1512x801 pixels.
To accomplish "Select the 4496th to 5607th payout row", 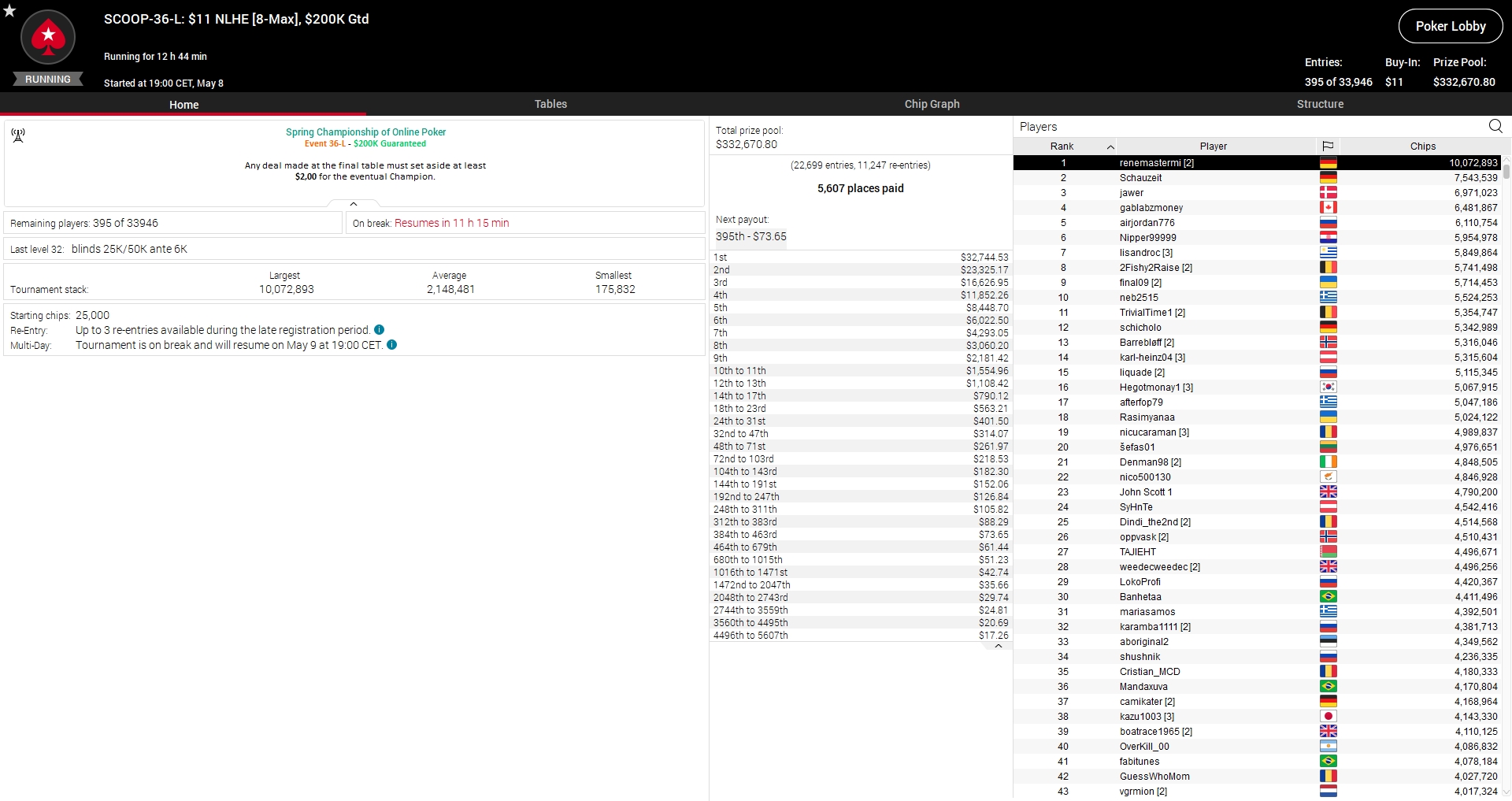I will click(x=861, y=636).
